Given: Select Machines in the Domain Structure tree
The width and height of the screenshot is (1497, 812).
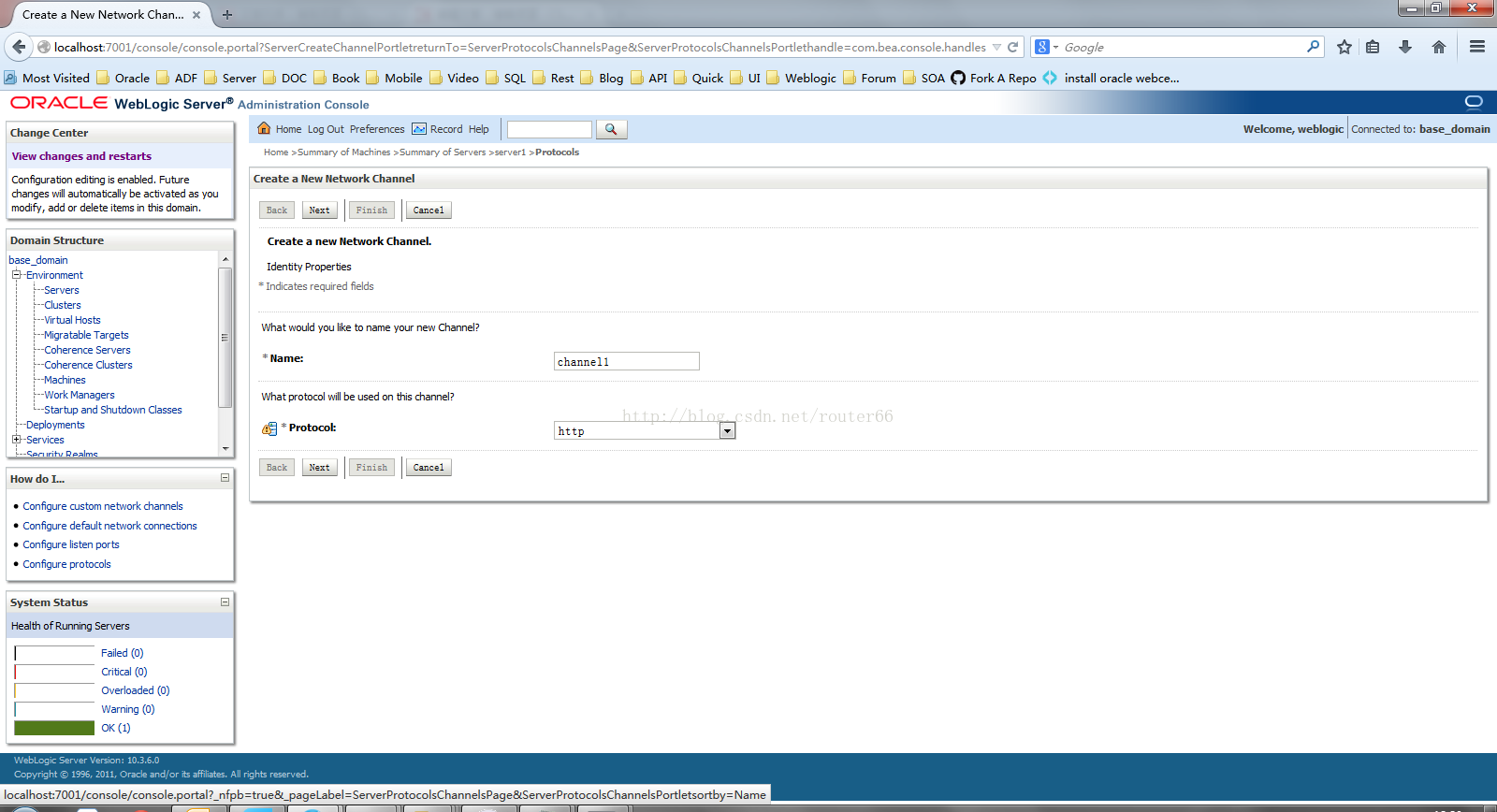Looking at the screenshot, I should [x=65, y=380].
